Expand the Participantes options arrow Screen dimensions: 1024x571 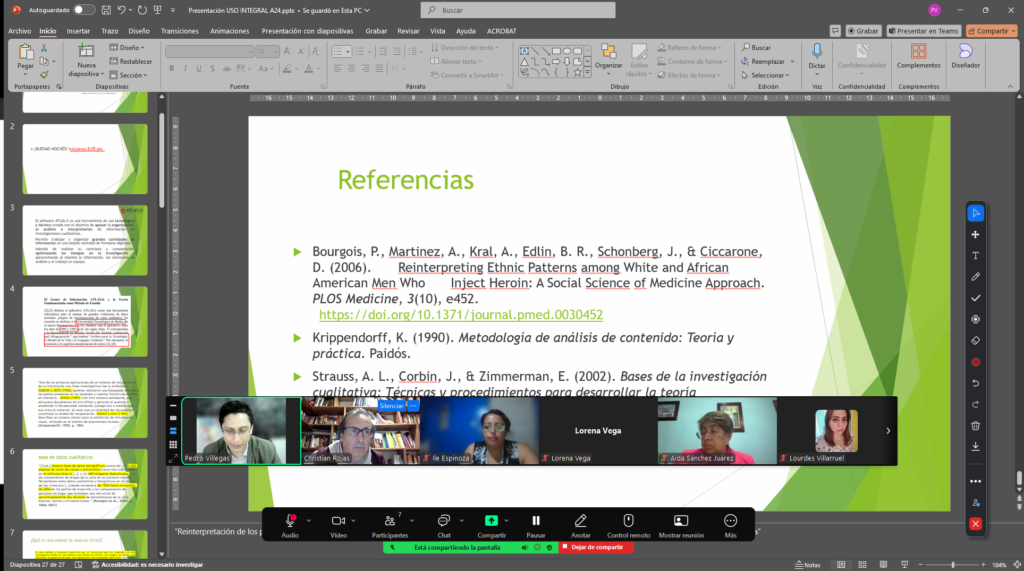[x=411, y=521]
